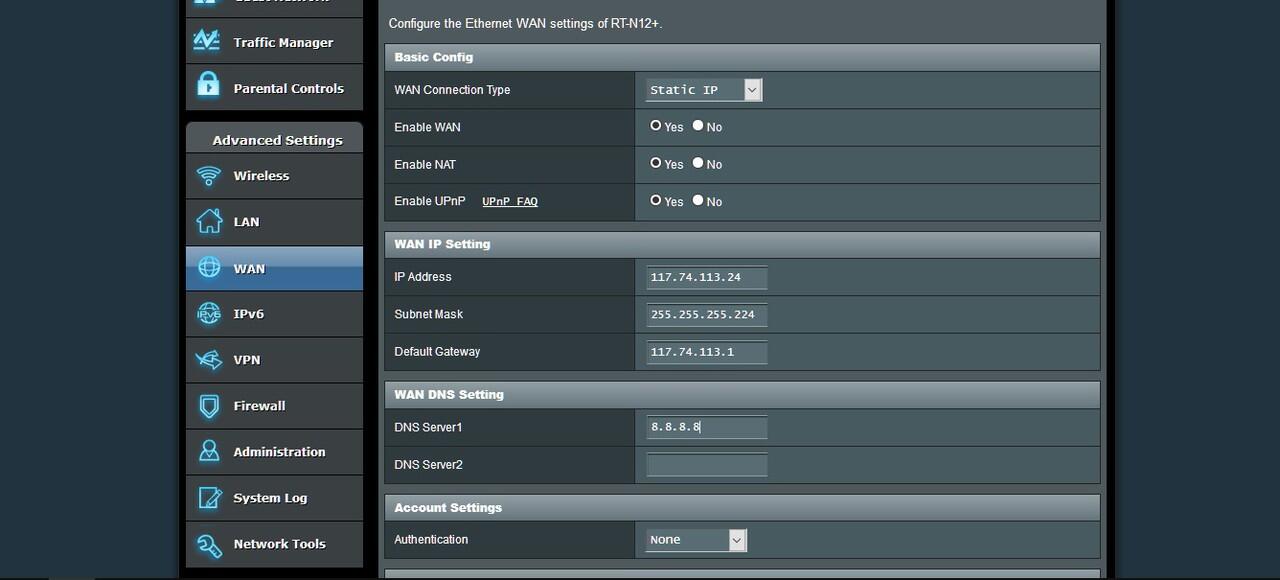
Task: Click the empty DNS Server2 field
Action: [x=707, y=465]
